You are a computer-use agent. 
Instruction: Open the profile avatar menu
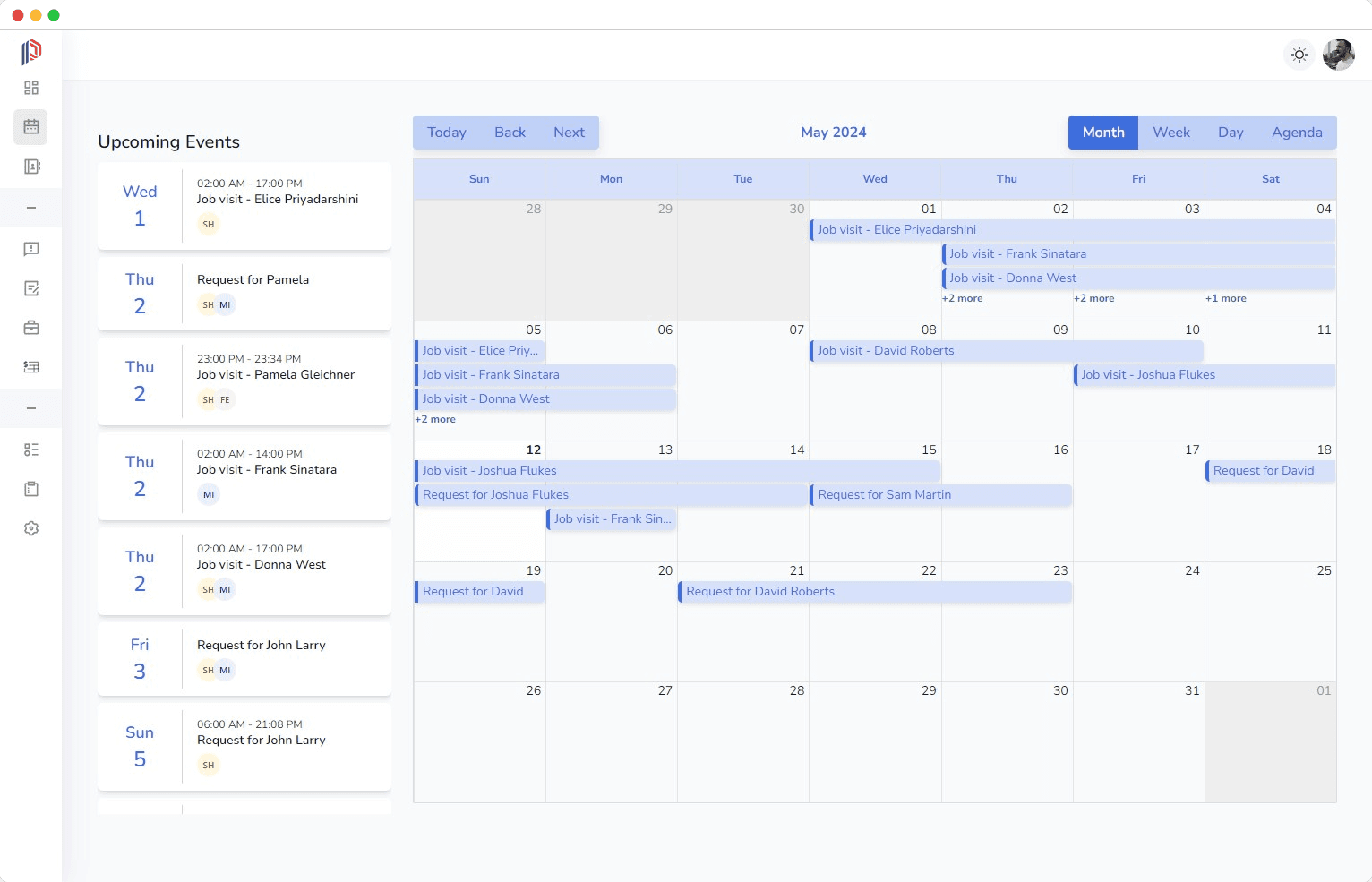(x=1338, y=55)
